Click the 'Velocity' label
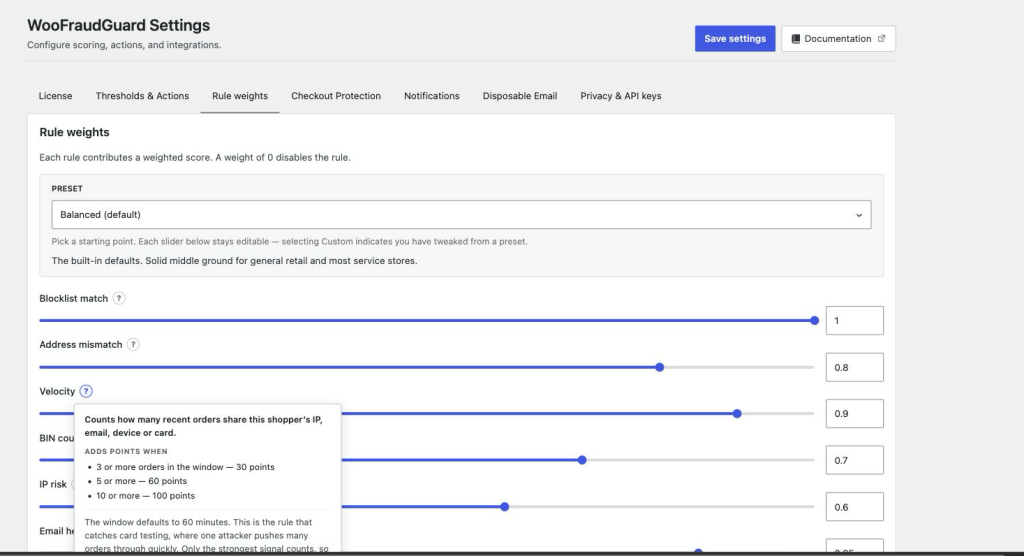1024x556 pixels. coord(57,391)
